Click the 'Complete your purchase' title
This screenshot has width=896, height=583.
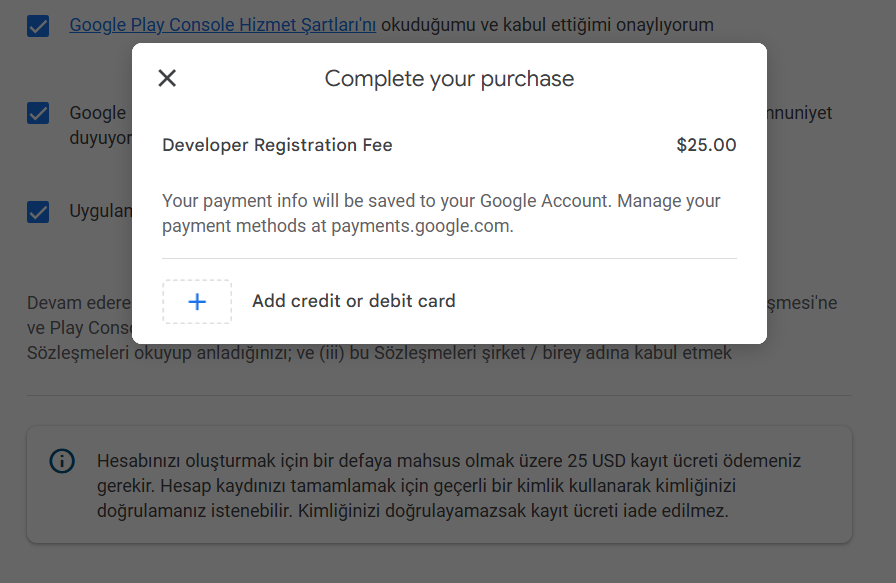tap(449, 78)
